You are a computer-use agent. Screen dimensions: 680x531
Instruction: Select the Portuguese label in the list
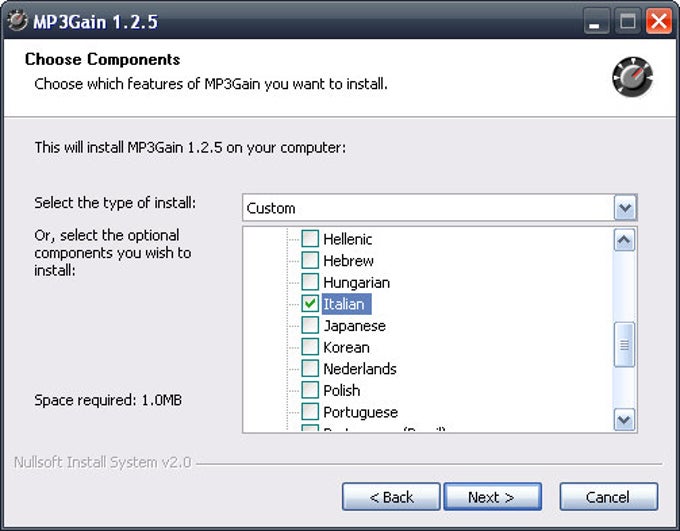coord(360,412)
